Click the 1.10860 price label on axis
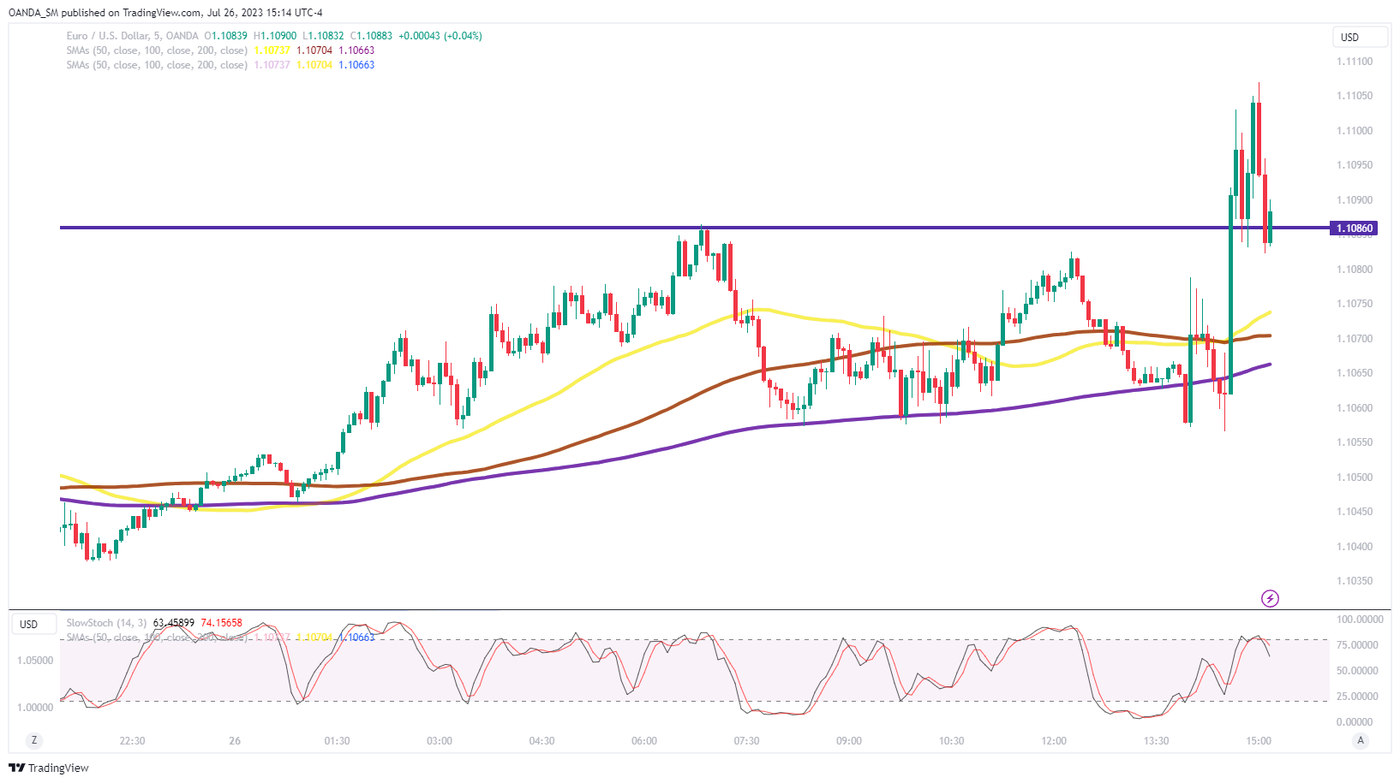 (x=1354, y=229)
